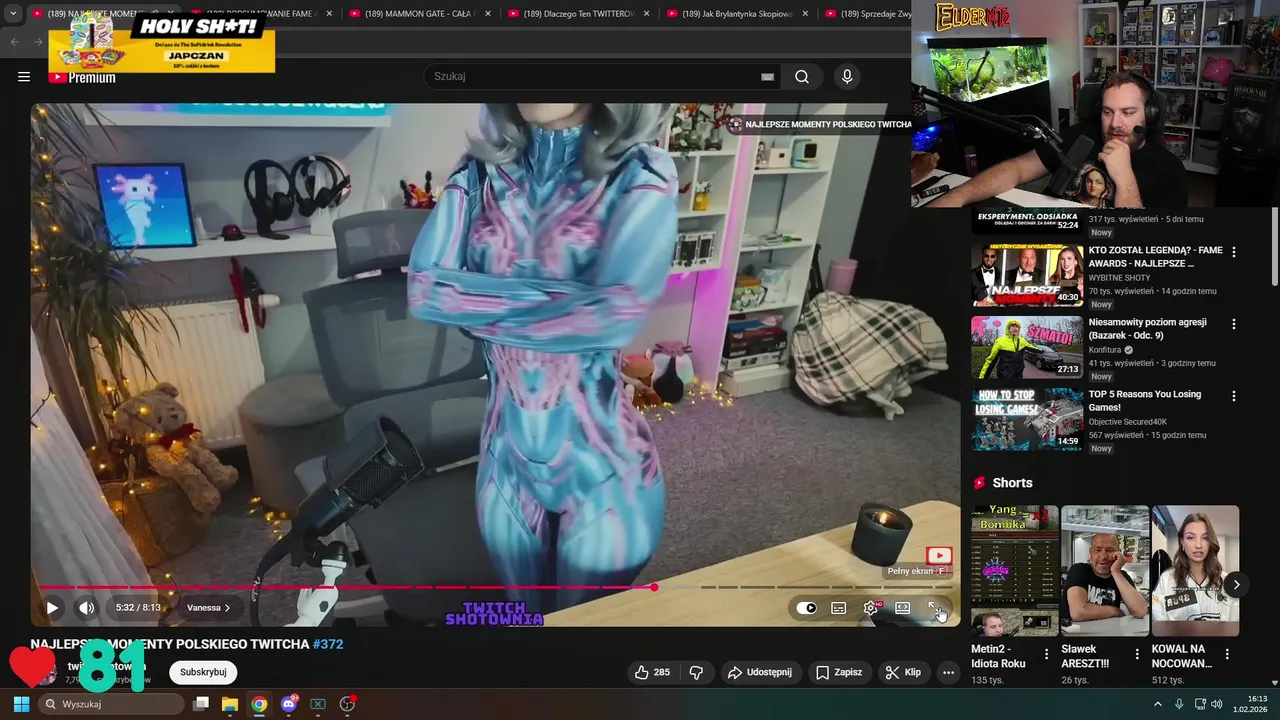This screenshot has width=1280, height=720.
Task: Open the #372 hashtag link
Action: [328, 644]
